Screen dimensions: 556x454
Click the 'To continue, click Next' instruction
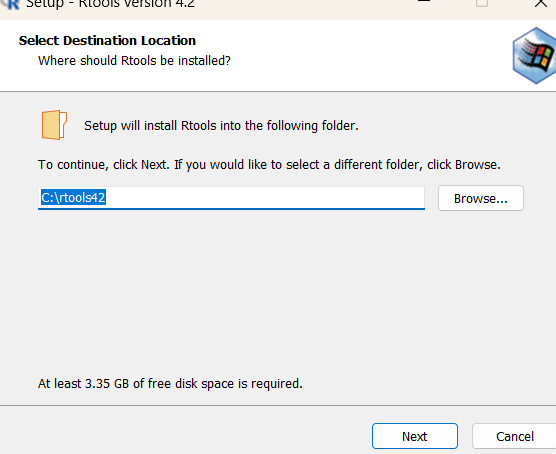(269, 165)
